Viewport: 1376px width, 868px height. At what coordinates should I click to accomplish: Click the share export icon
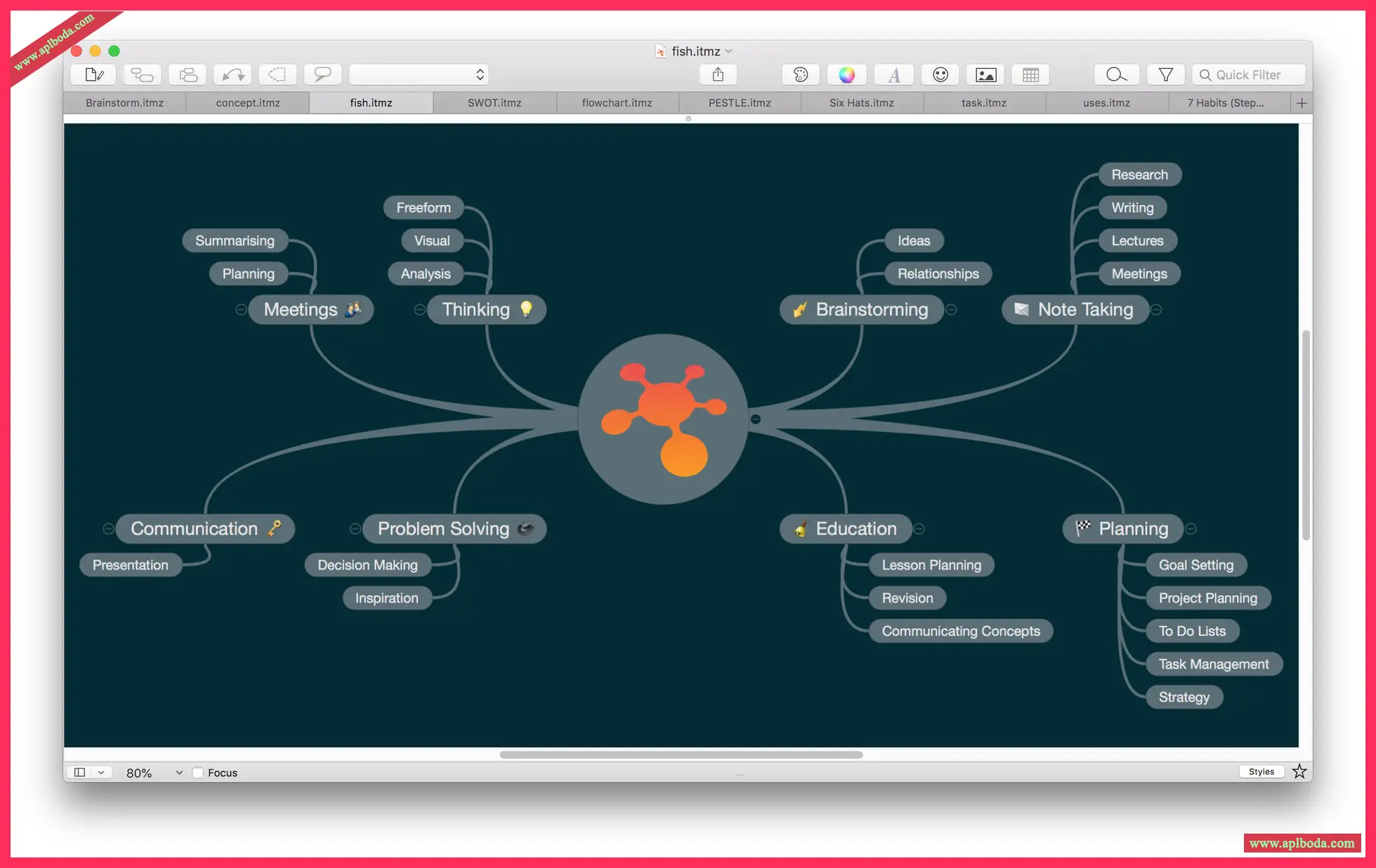click(718, 74)
